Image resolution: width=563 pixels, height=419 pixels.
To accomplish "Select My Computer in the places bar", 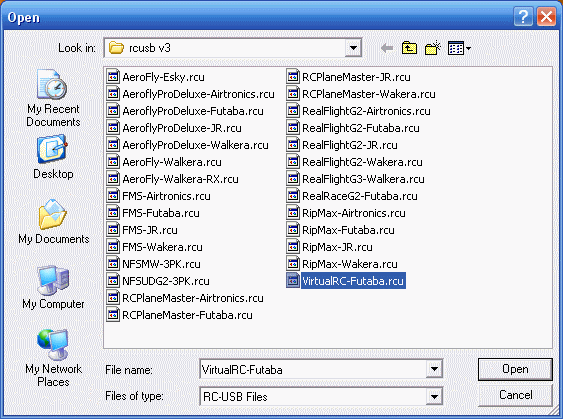I will (53, 287).
